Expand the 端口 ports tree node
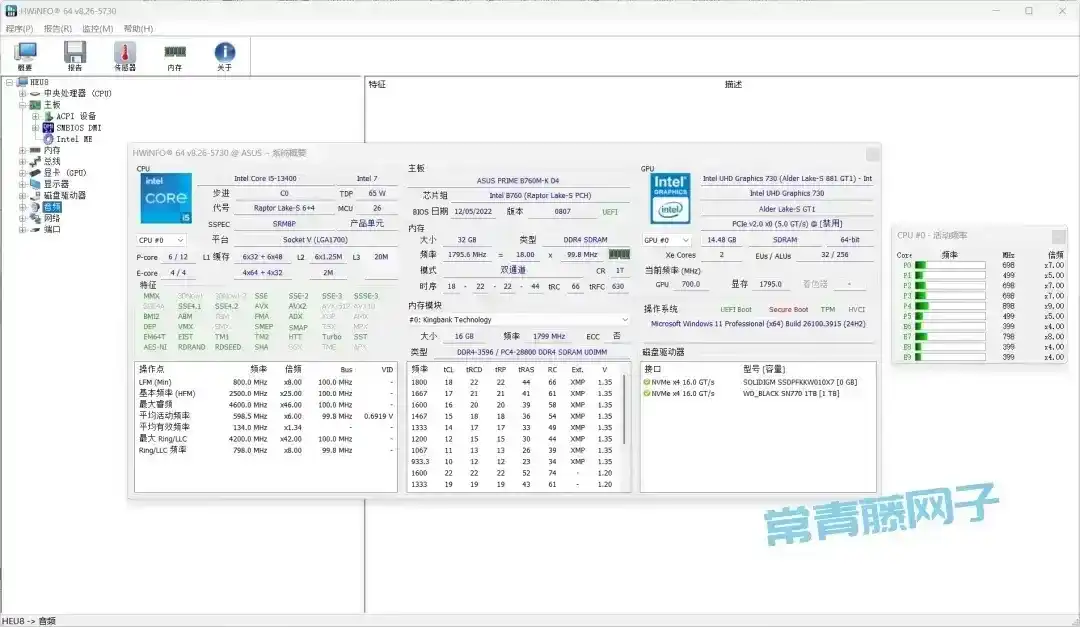 click(x=22, y=229)
